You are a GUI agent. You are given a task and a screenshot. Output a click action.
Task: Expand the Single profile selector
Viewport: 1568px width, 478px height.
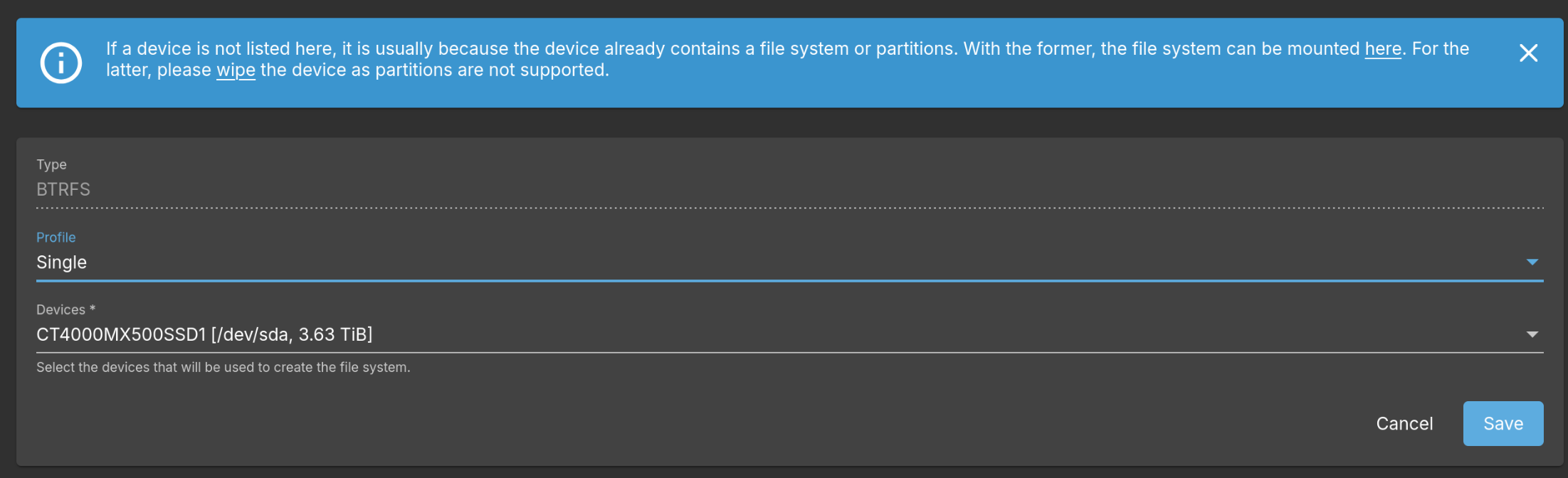tap(1532, 262)
